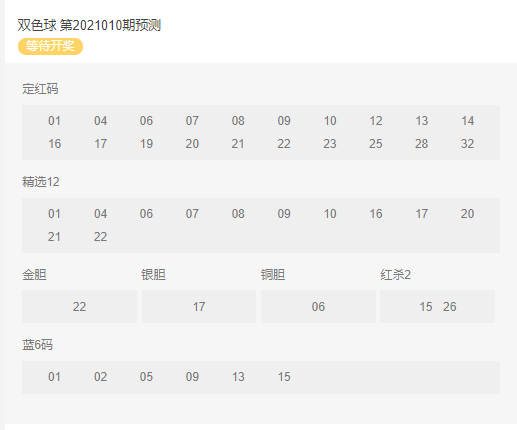Click the 蓝6码 section label

(x=37, y=345)
